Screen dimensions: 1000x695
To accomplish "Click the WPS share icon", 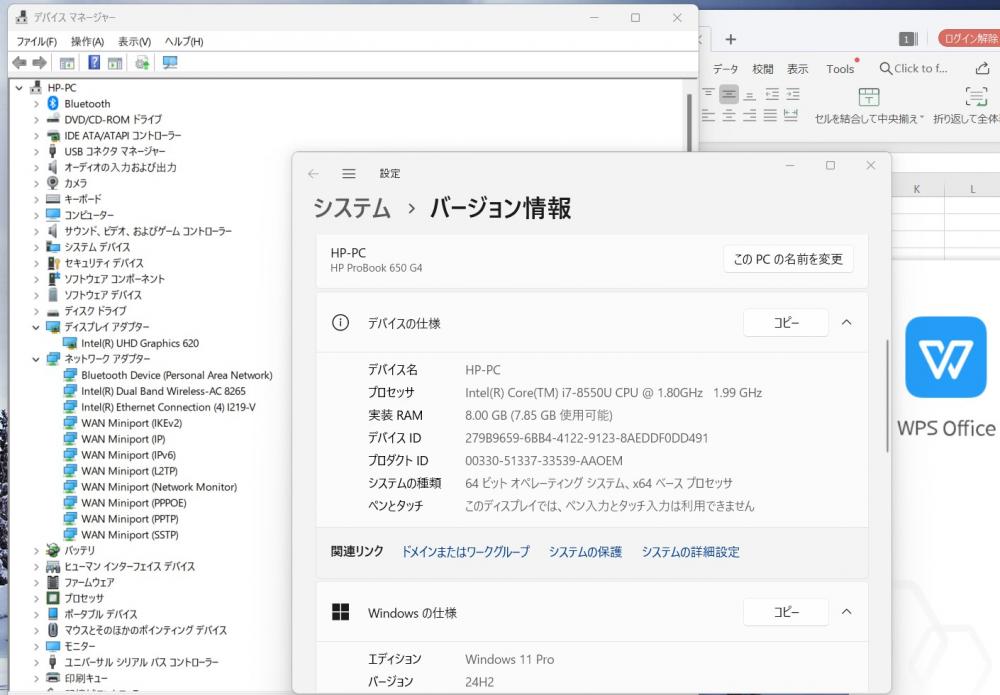I will tap(982, 69).
